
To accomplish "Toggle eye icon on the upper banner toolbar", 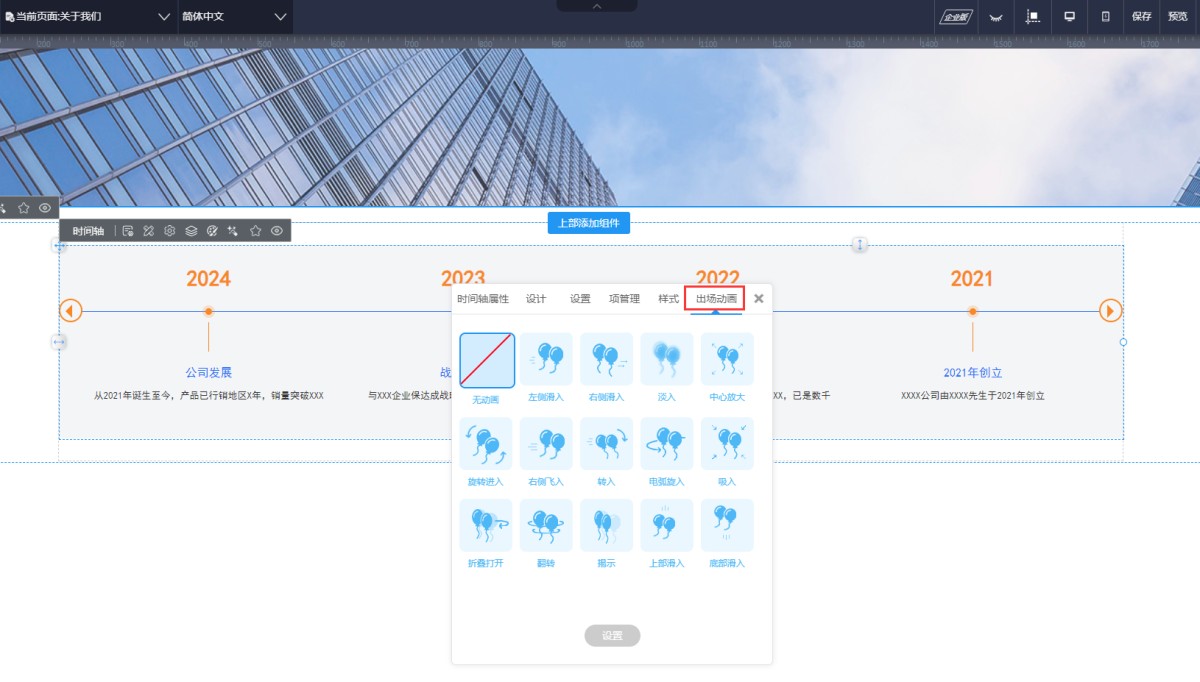I will pos(45,208).
